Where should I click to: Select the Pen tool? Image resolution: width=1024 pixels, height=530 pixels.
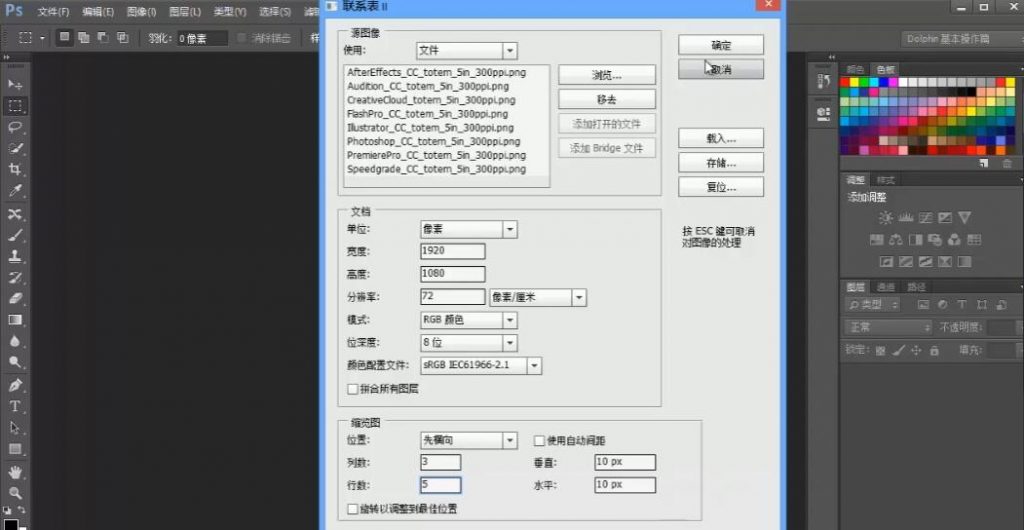(15, 385)
